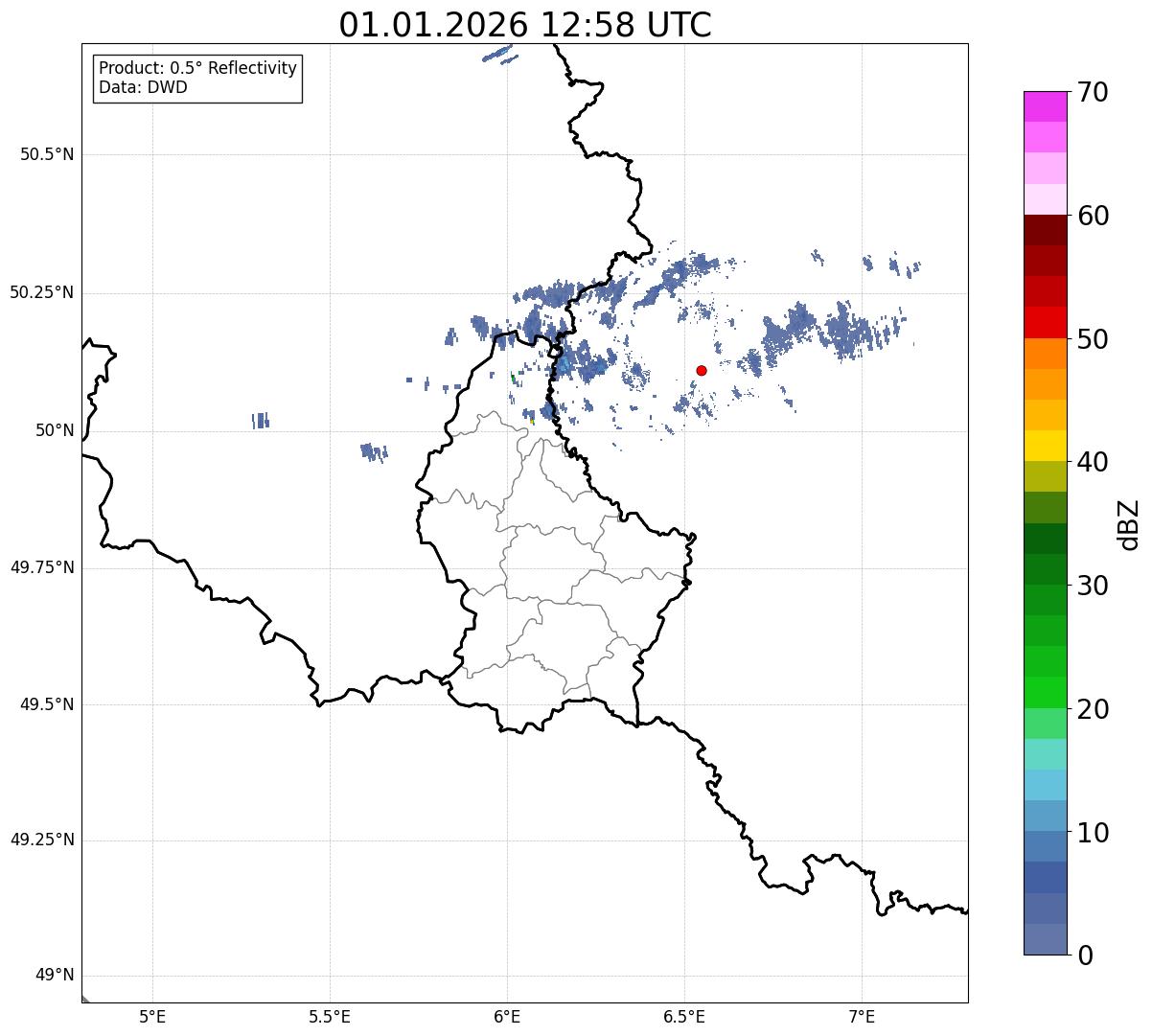
Task: Click the 49.75°N latitude label
Action: (41, 567)
